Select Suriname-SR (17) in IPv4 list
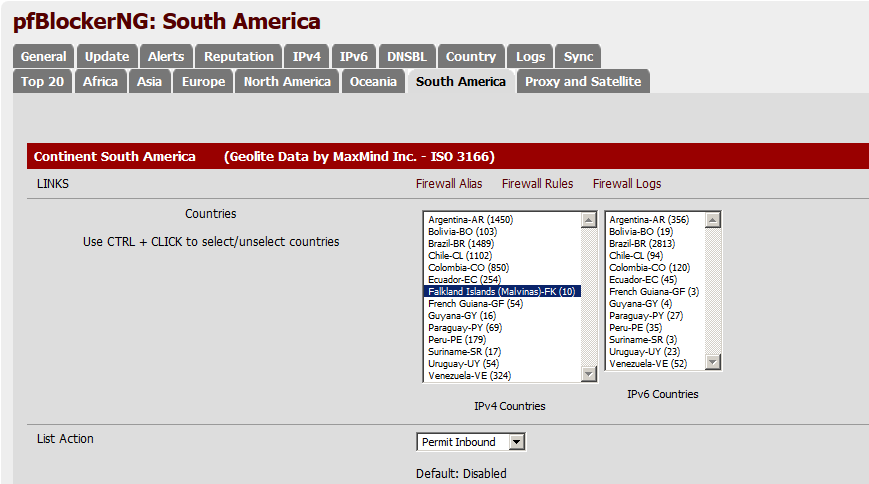Viewport: 869px width, 484px height. (x=502, y=351)
